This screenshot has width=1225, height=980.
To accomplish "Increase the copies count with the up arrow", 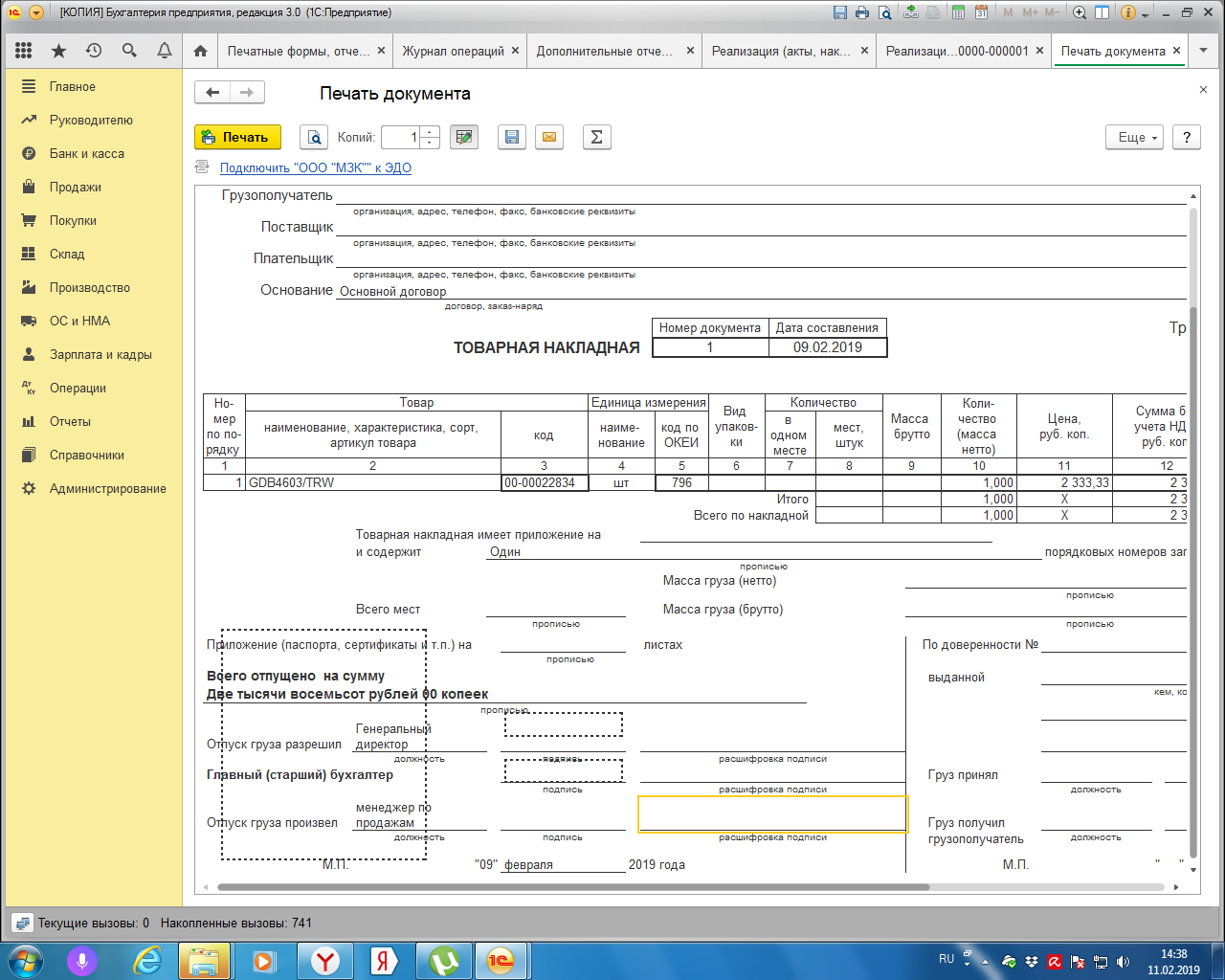I will (x=430, y=132).
